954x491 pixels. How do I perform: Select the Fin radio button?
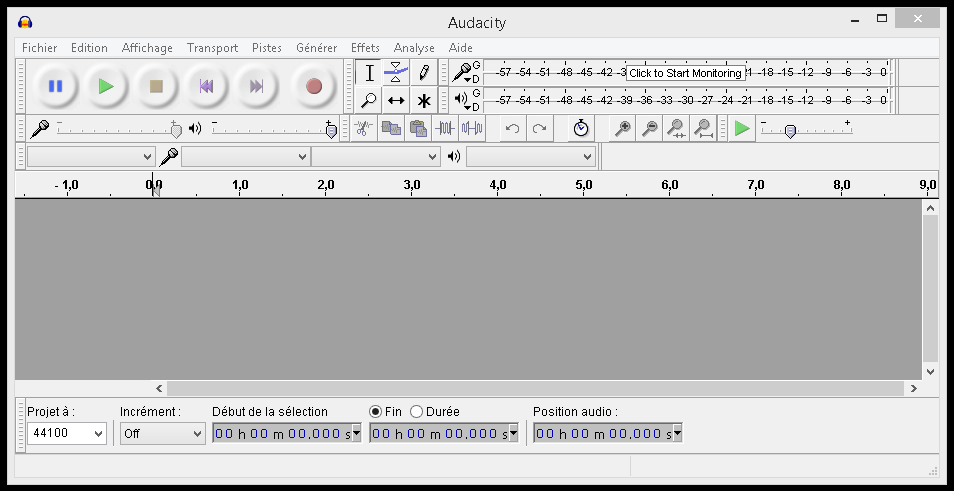click(x=375, y=412)
